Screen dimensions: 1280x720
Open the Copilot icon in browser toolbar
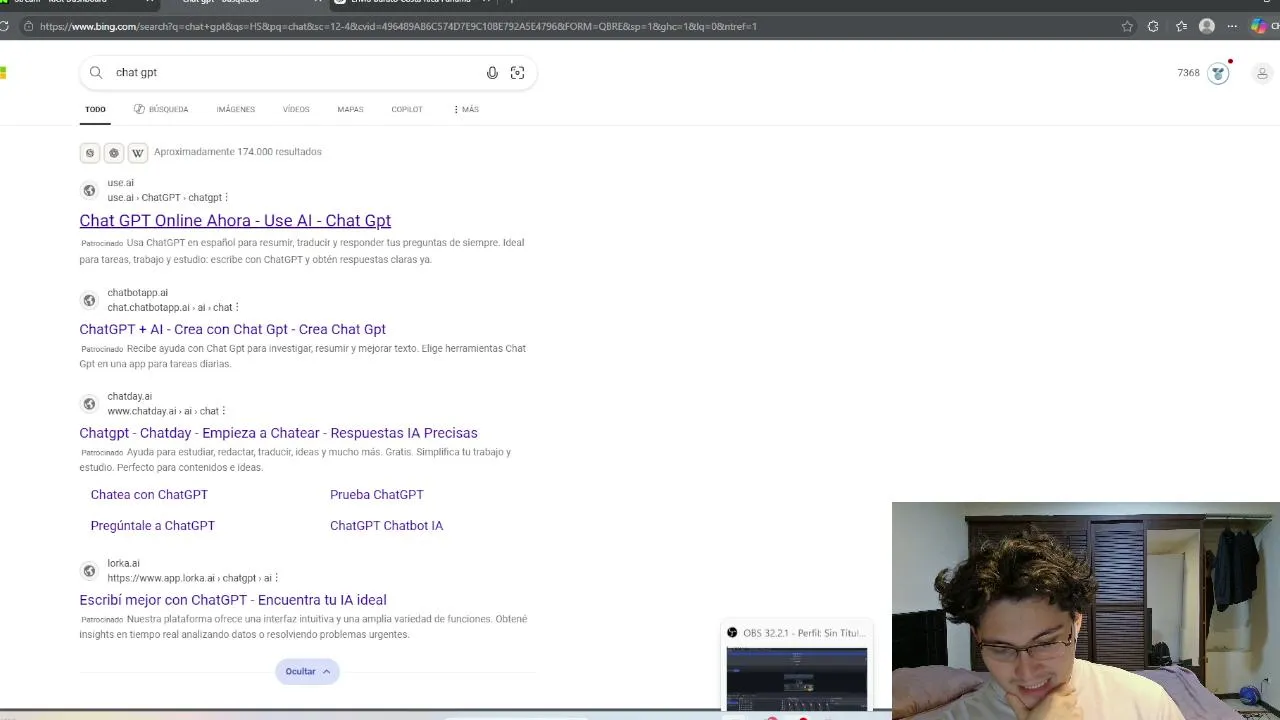(1259, 26)
